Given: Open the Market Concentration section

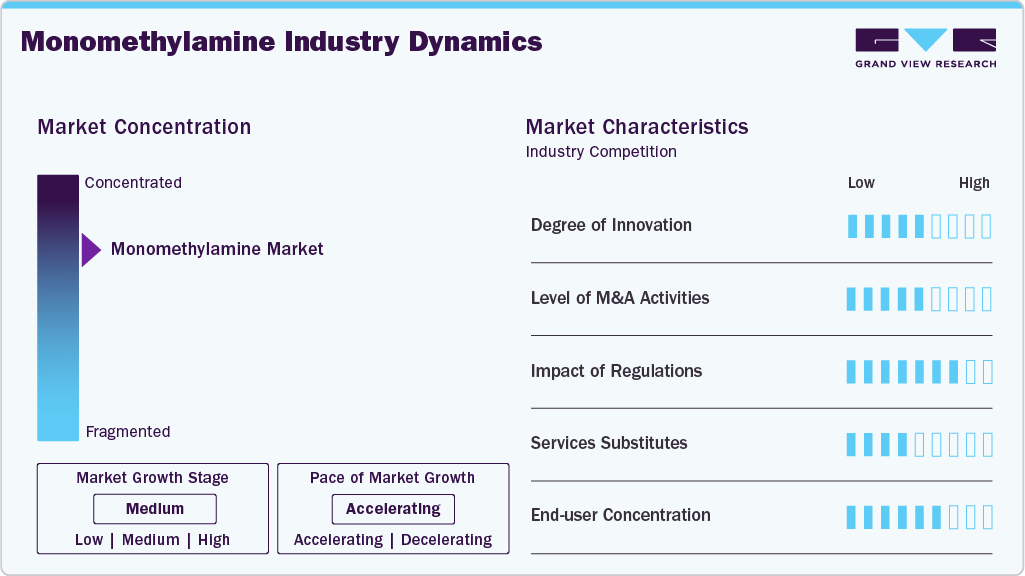Looking at the screenshot, I should 143,127.
